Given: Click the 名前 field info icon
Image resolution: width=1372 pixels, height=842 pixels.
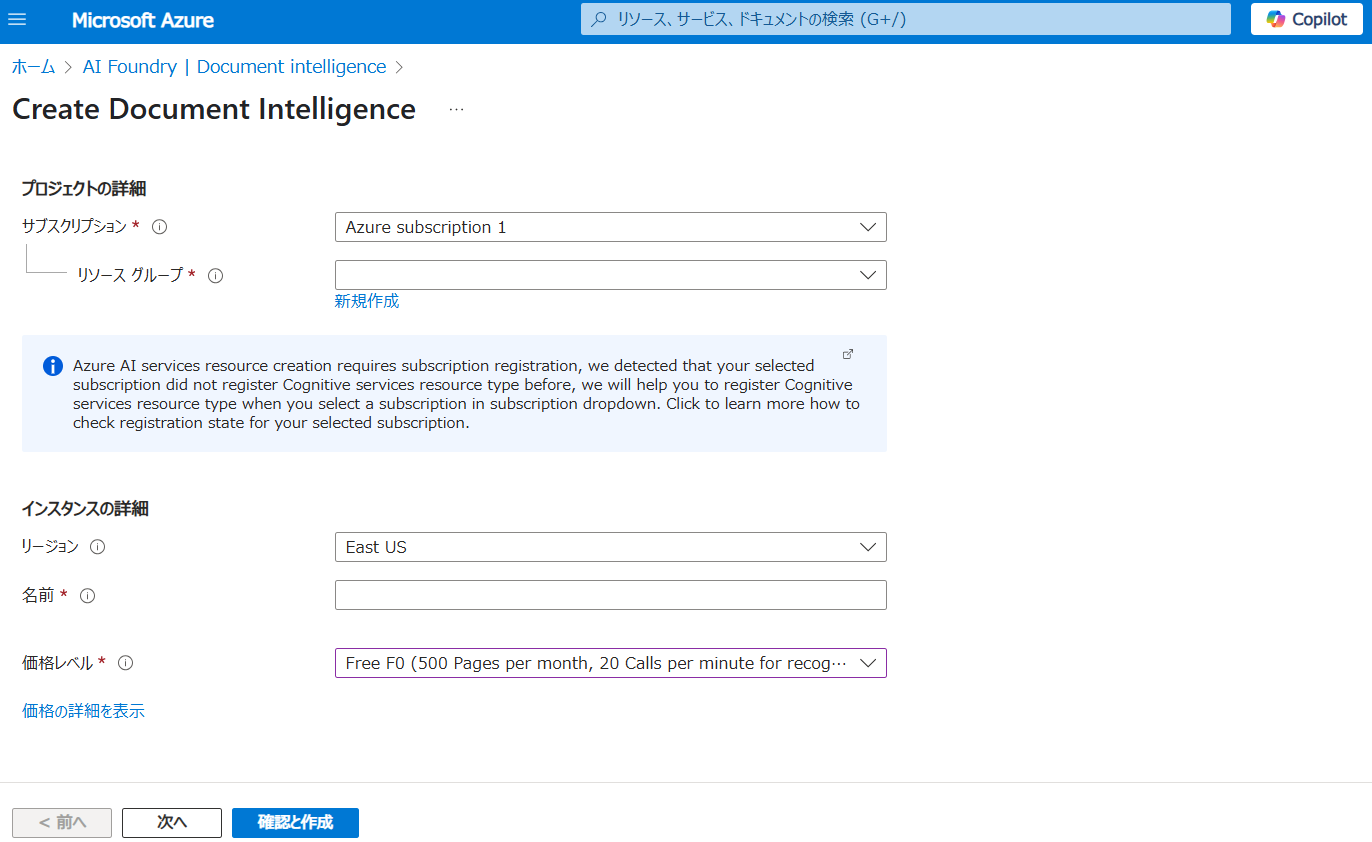Looking at the screenshot, I should pos(87,595).
